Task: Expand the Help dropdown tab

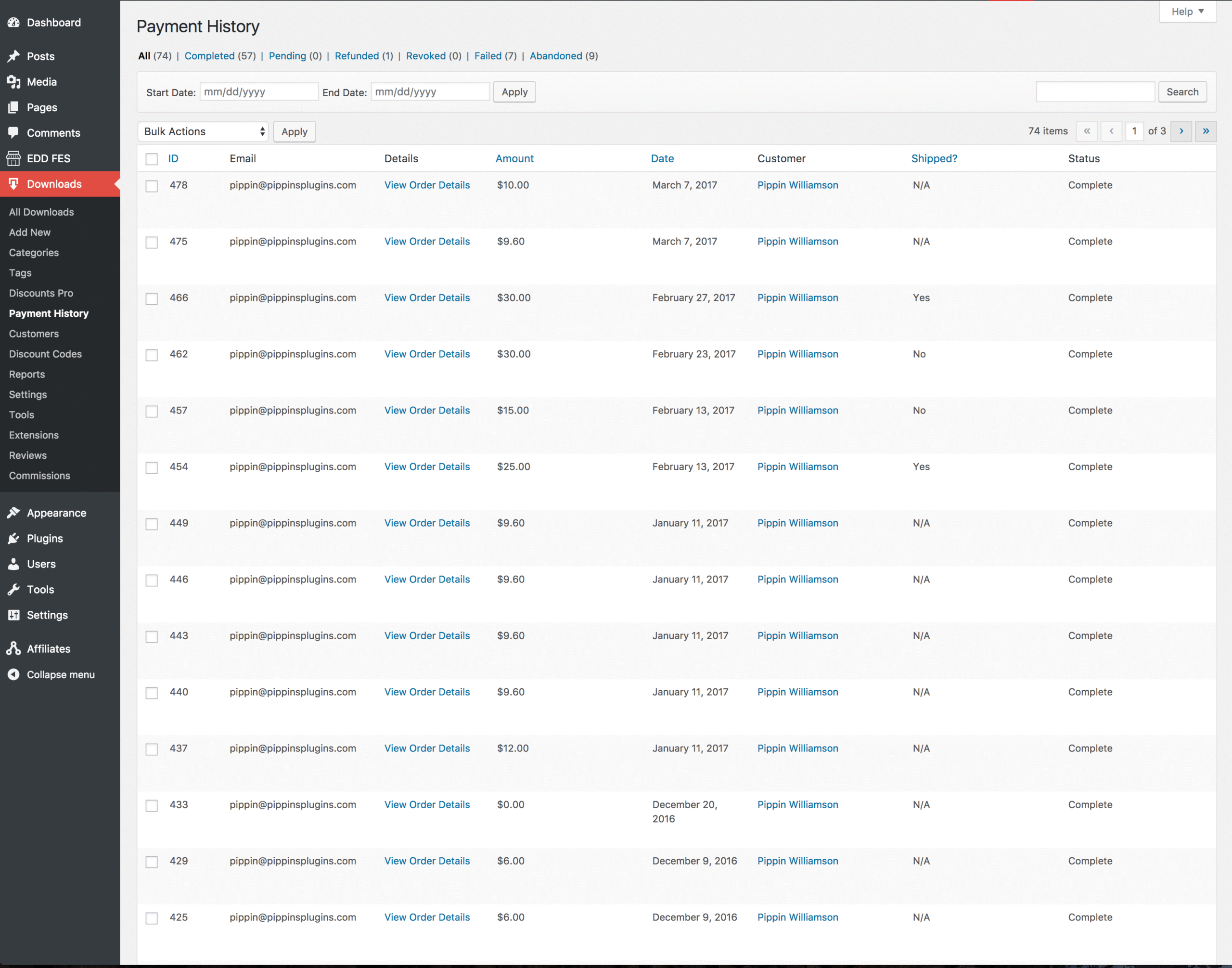Action: pyautogui.click(x=1187, y=12)
